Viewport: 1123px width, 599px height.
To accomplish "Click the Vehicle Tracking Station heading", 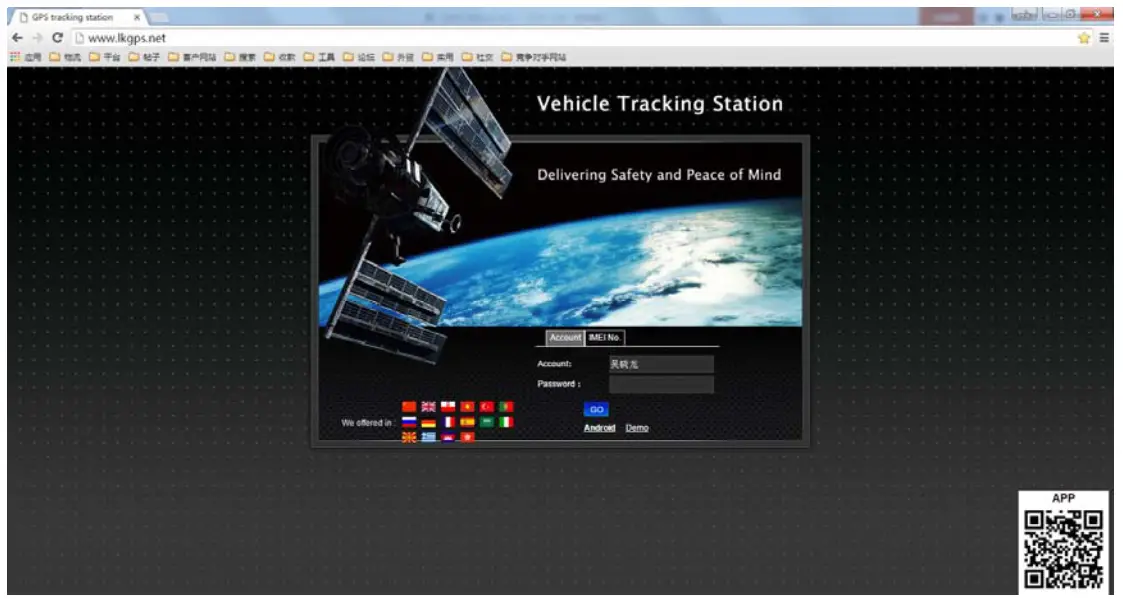I will (660, 104).
